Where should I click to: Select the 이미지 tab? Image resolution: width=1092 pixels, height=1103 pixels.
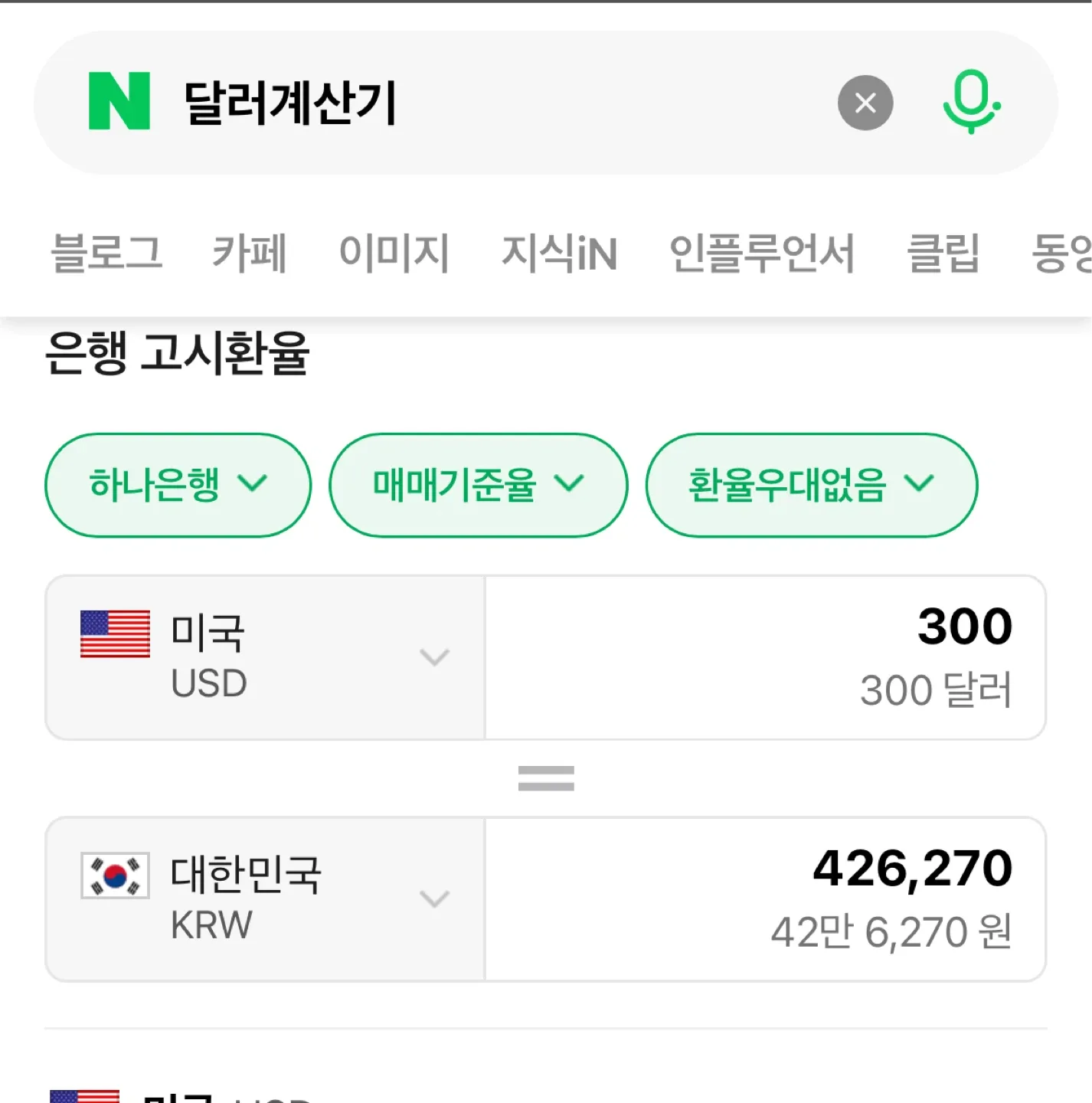point(394,253)
